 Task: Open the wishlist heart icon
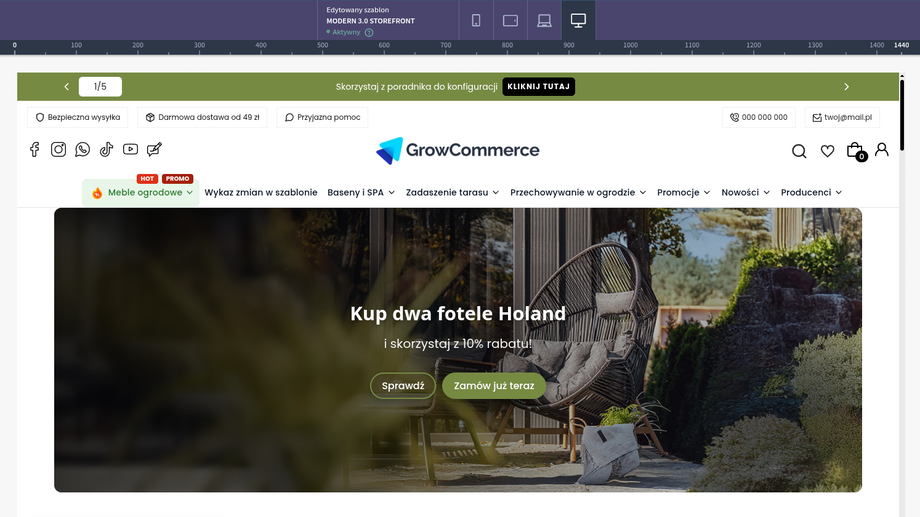[x=827, y=151]
